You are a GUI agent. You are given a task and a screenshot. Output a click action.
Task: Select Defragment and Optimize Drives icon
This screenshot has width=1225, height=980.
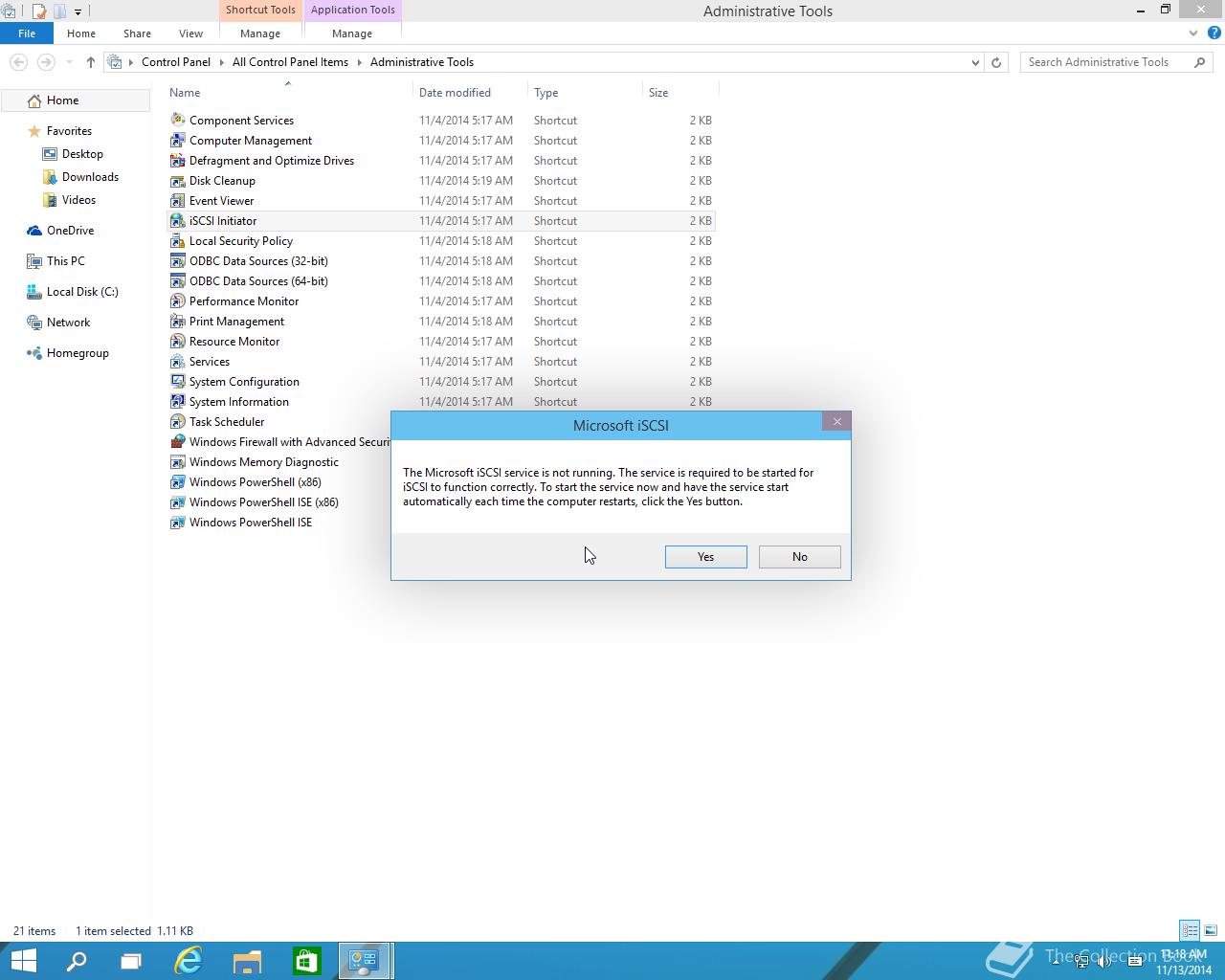point(177,160)
